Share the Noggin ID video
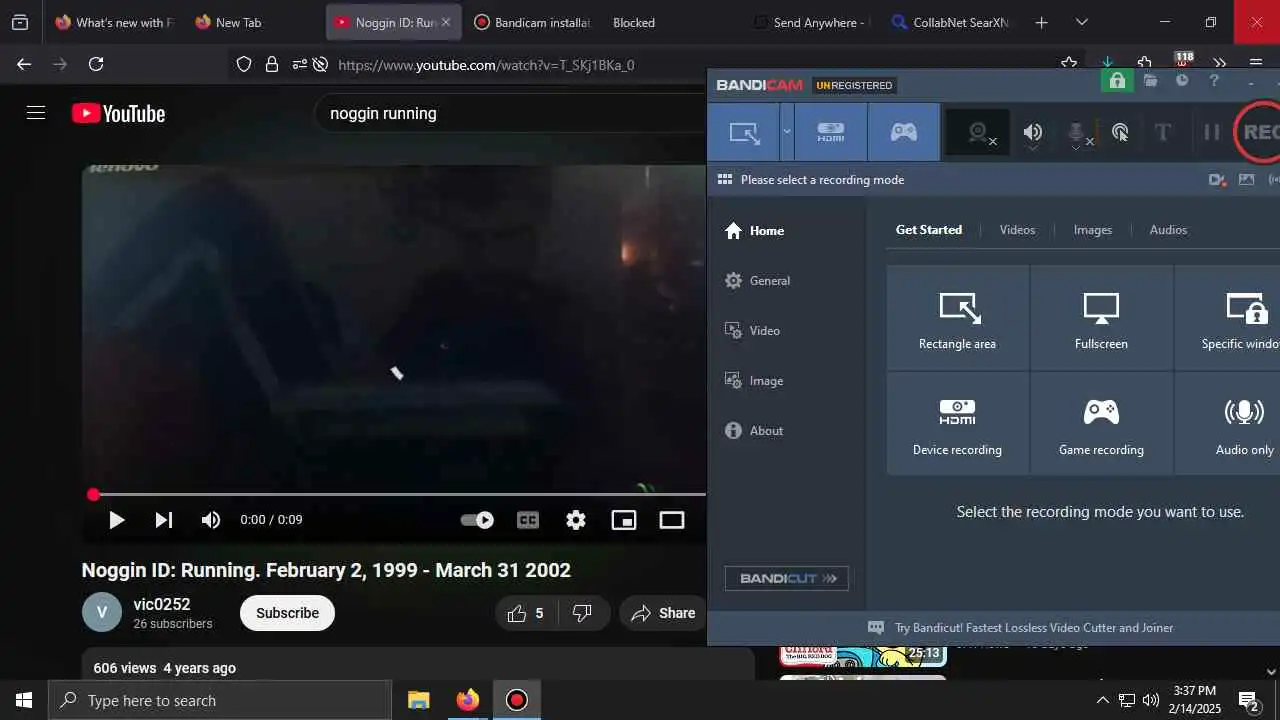This screenshot has width=1280, height=720. click(663, 613)
